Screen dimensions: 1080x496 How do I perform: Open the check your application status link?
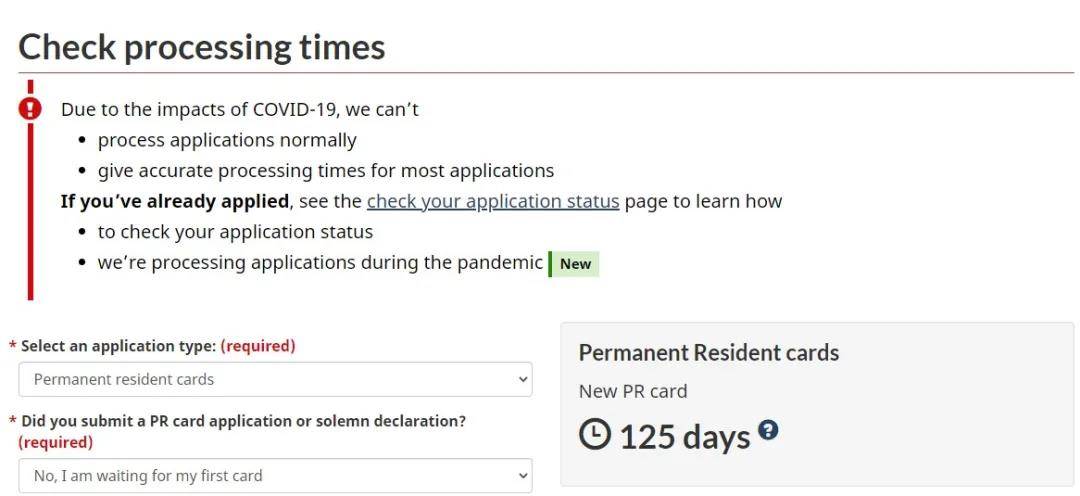493,201
